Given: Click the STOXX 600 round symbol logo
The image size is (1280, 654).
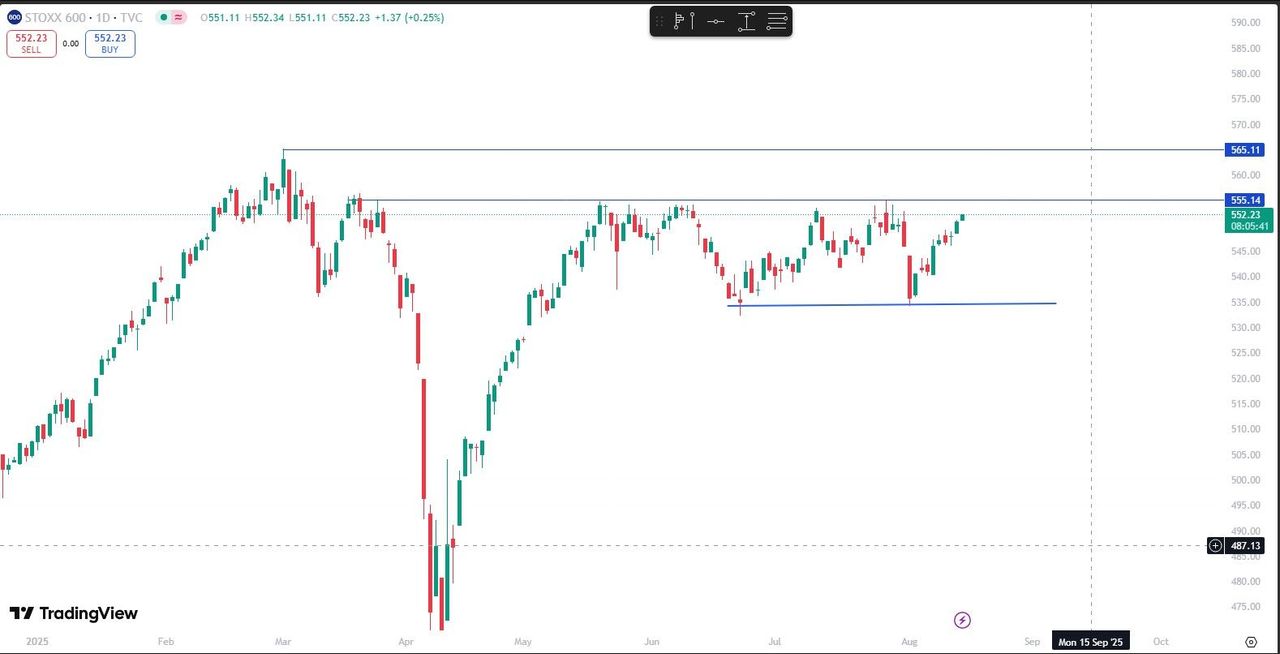Looking at the screenshot, I should tap(14, 17).
